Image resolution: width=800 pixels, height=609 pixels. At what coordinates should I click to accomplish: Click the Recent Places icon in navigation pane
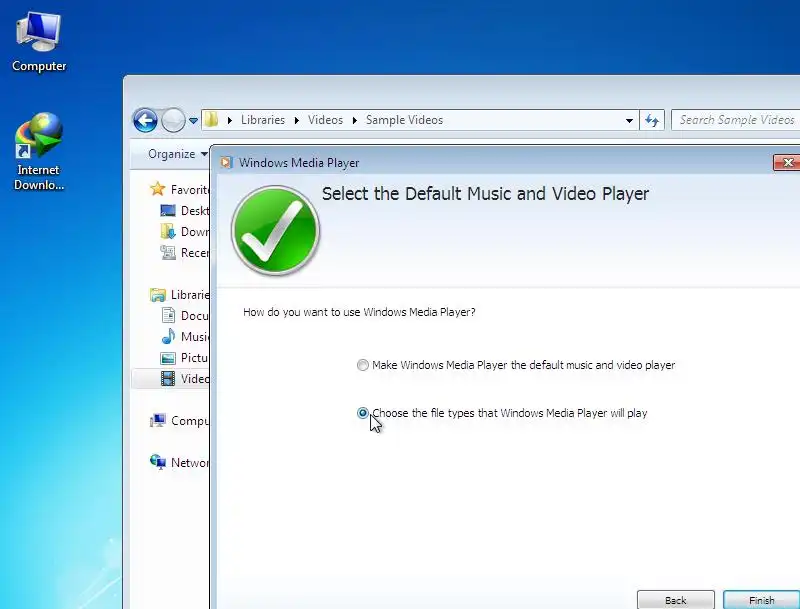(168, 252)
